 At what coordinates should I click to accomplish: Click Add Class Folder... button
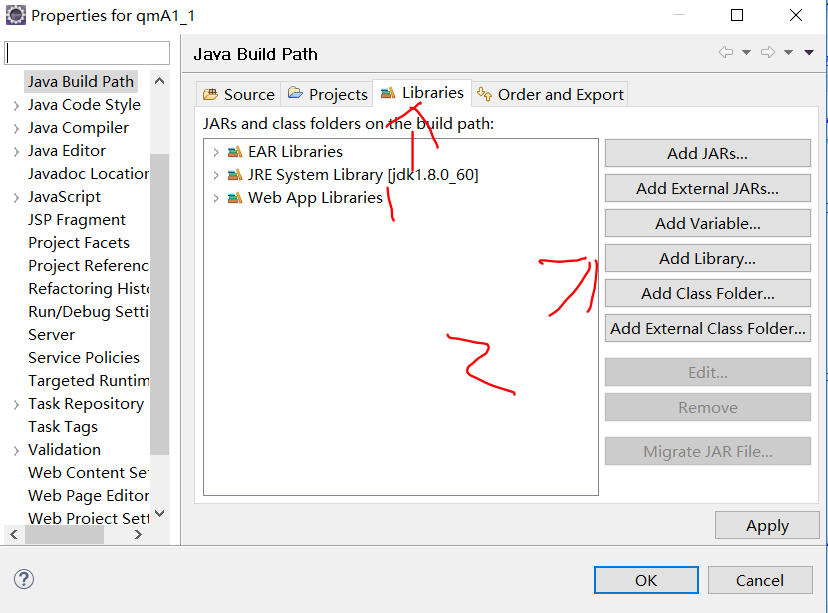click(x=708, y=293)
